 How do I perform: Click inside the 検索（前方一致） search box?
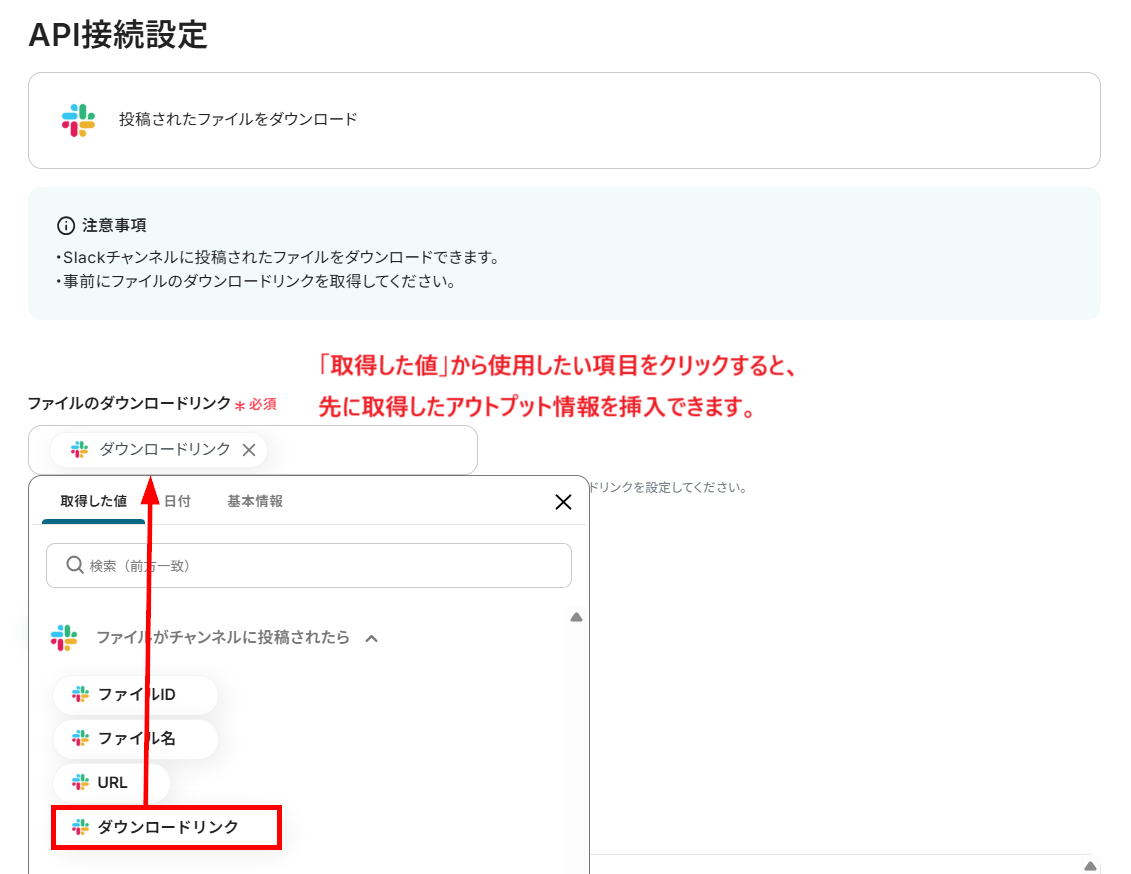(x=308, y=565)
